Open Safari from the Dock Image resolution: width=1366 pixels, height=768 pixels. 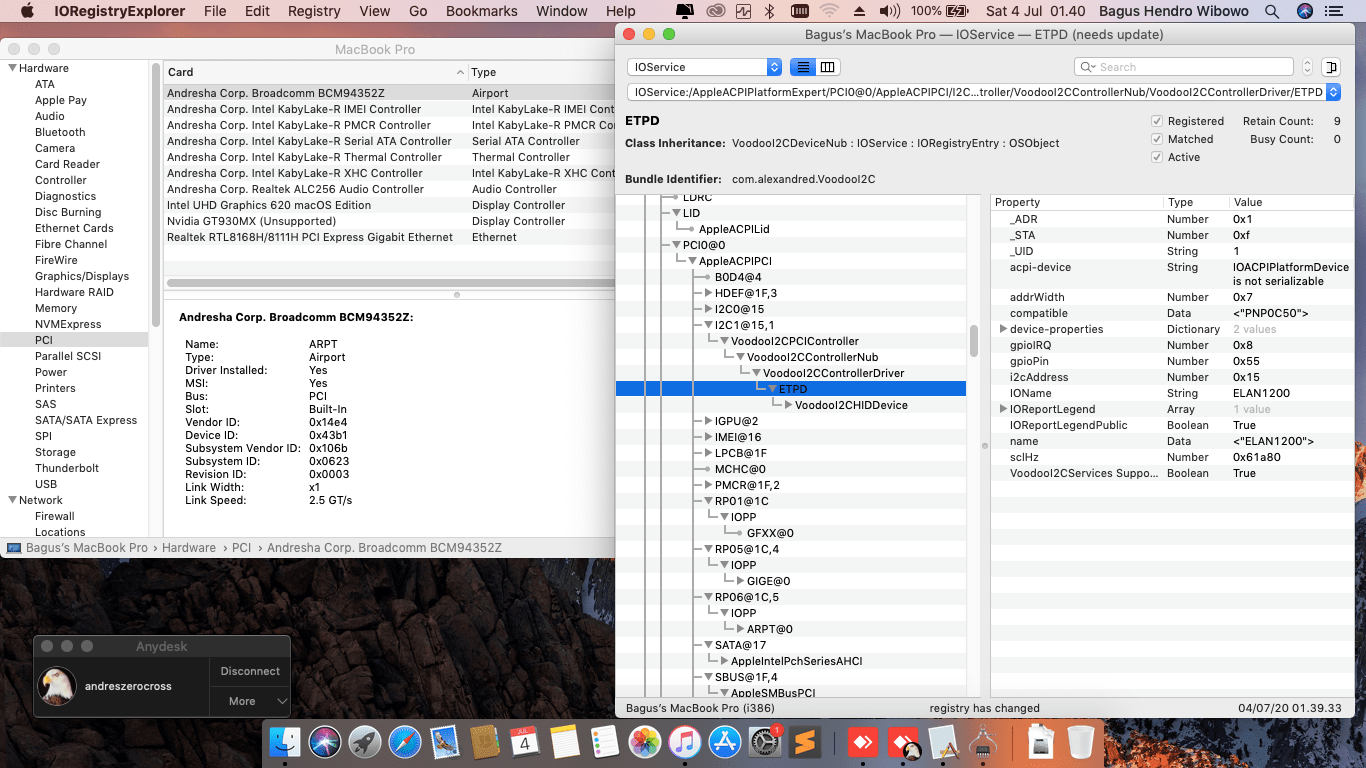(x=405, y=743)
